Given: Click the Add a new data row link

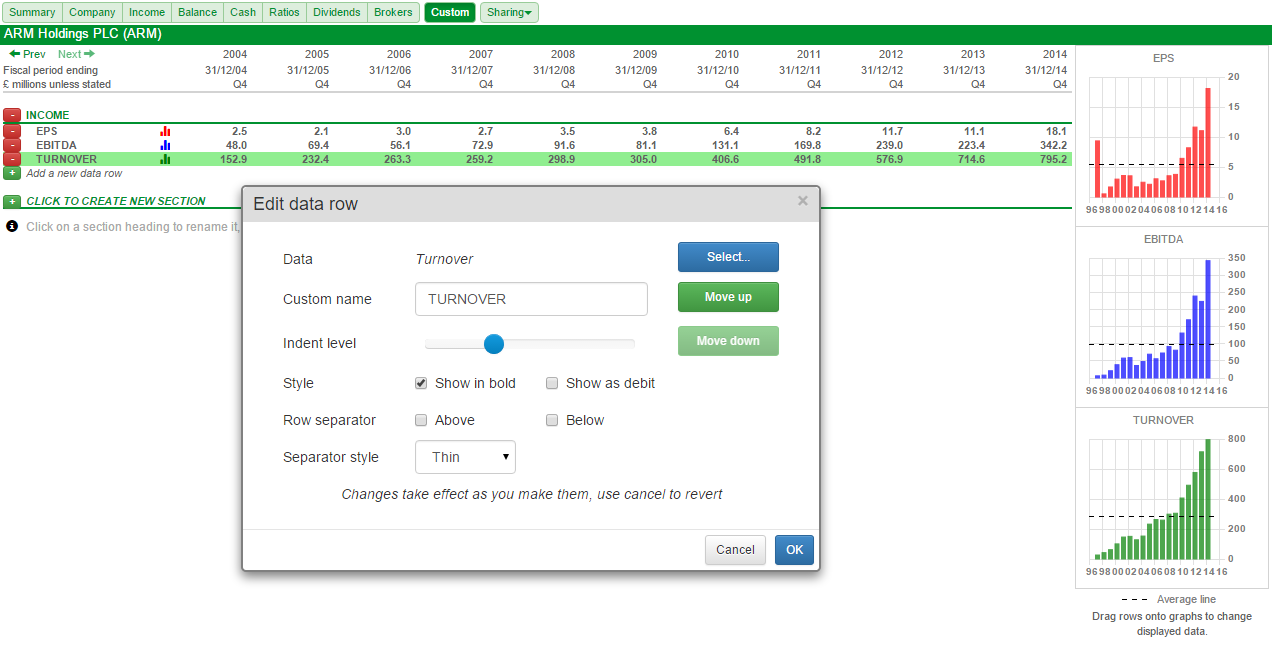Looking at the screenshot, I should point(74,173).
